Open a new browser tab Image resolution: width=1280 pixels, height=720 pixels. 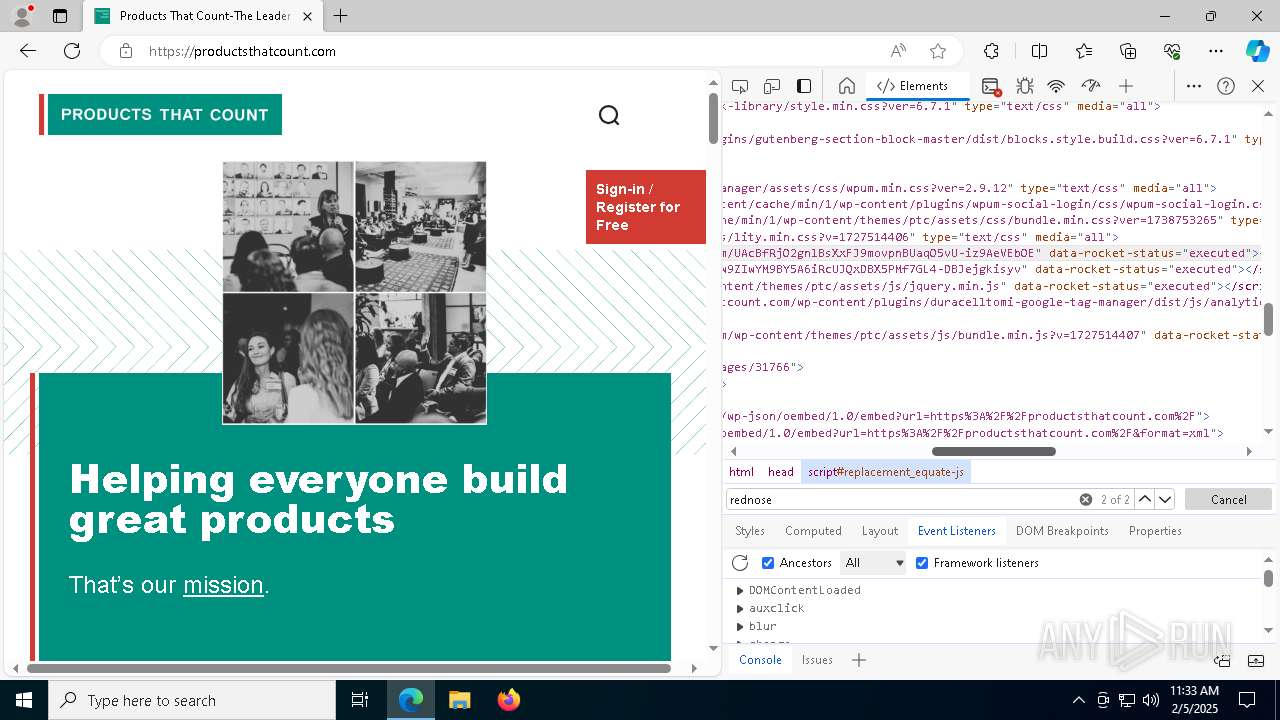click(340, 16)
